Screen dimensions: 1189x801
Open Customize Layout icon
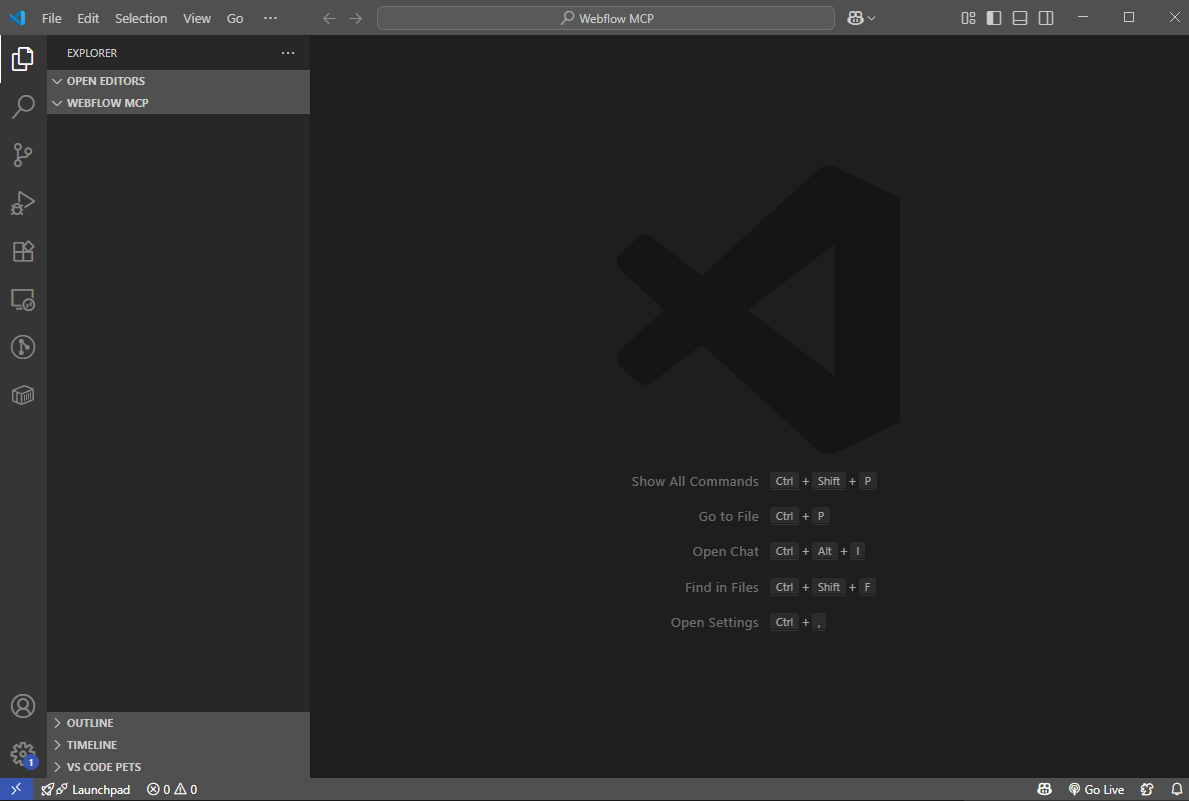click(968, 18)
